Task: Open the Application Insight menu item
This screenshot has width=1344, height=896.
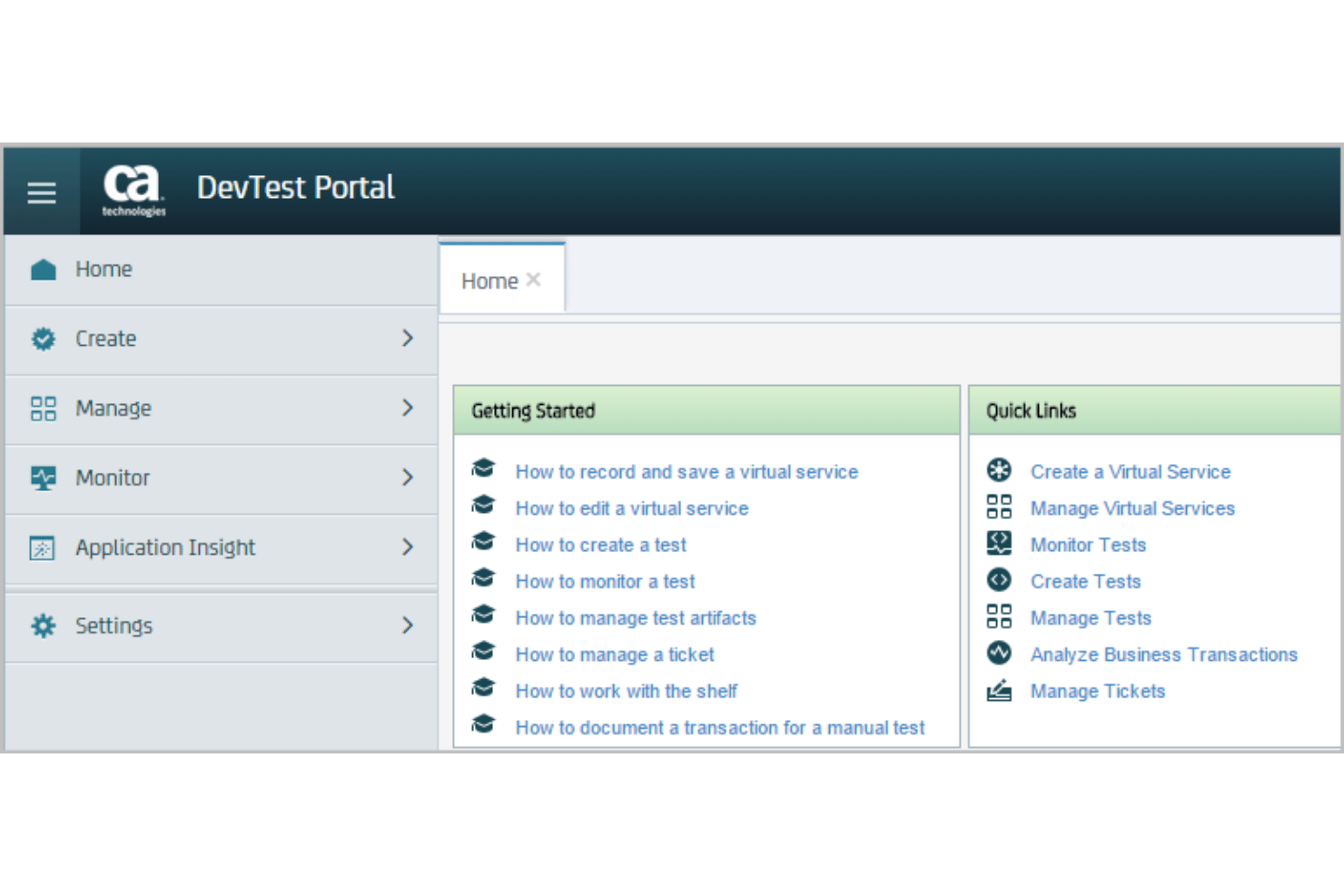Action: point(221,548)
